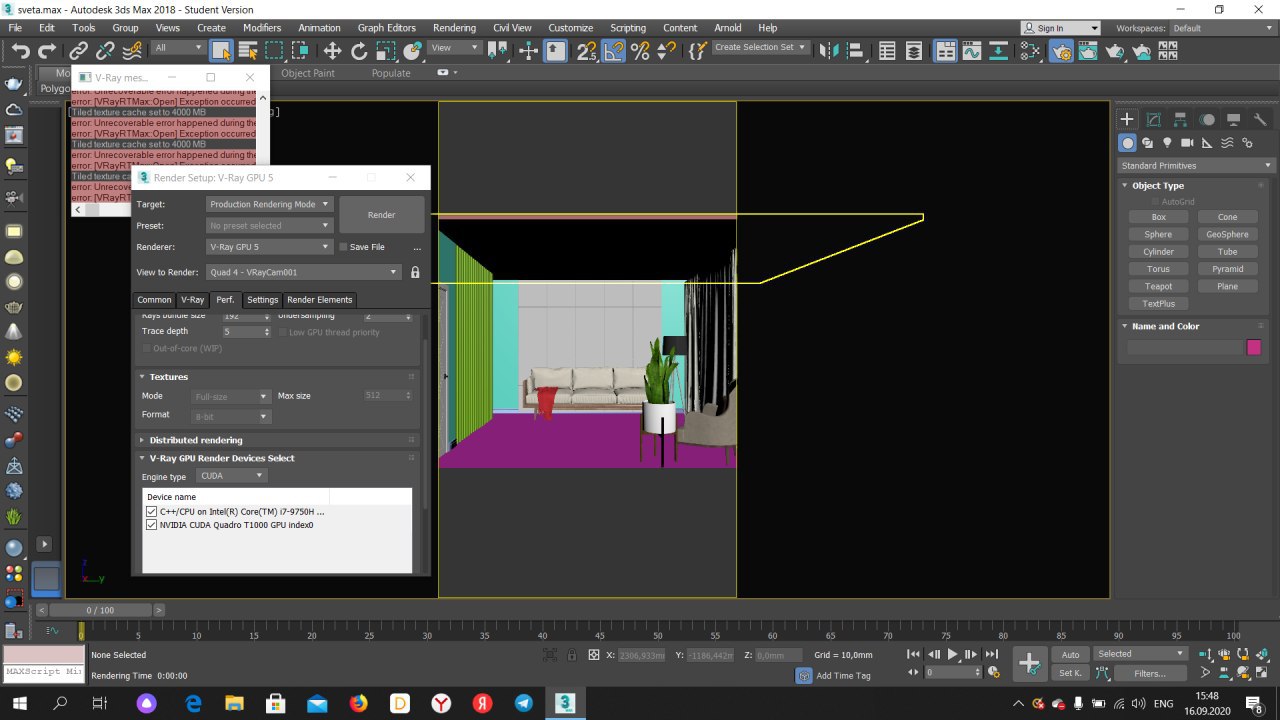Open Time Configuration clock icon
1280x720 pixels.
point(992,673)
